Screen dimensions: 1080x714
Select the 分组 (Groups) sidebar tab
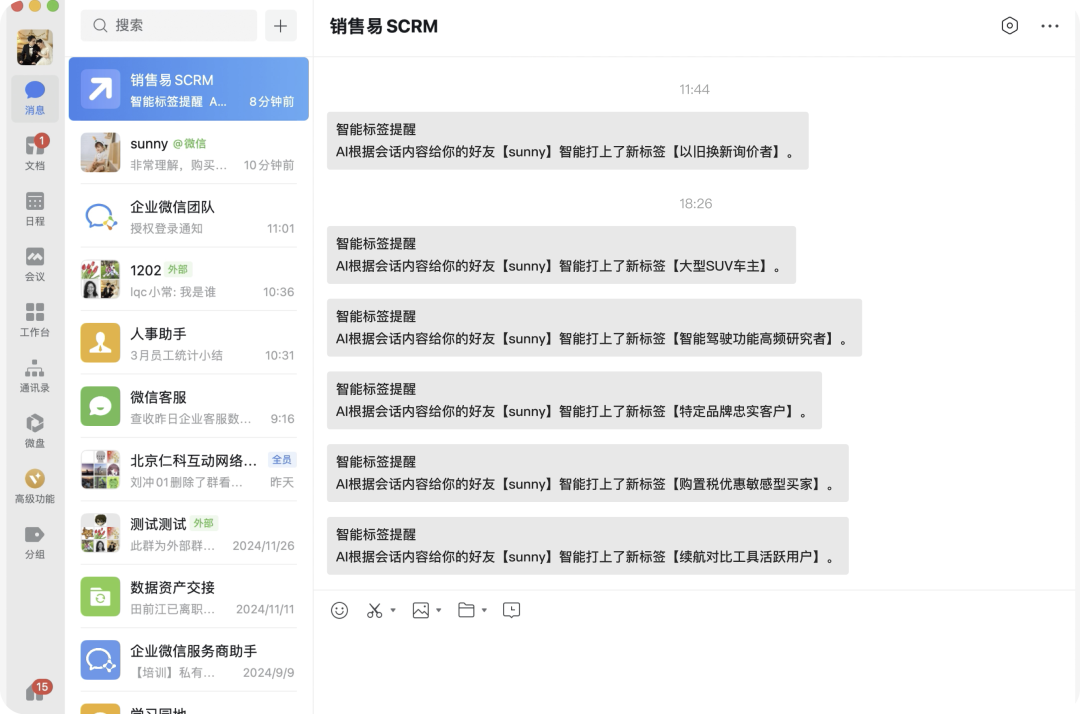[35, 541]
